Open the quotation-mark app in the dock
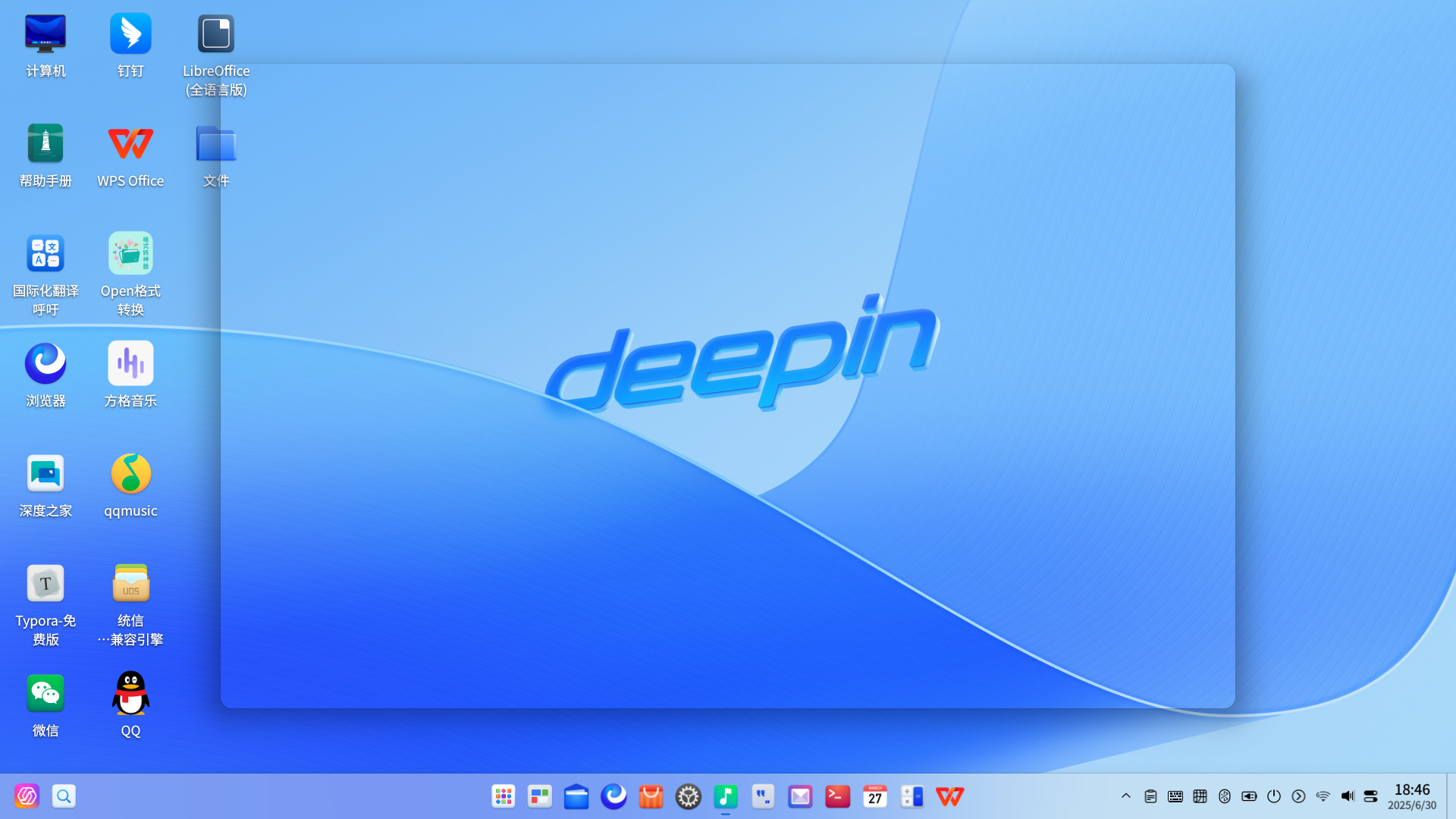 (763, 796)
